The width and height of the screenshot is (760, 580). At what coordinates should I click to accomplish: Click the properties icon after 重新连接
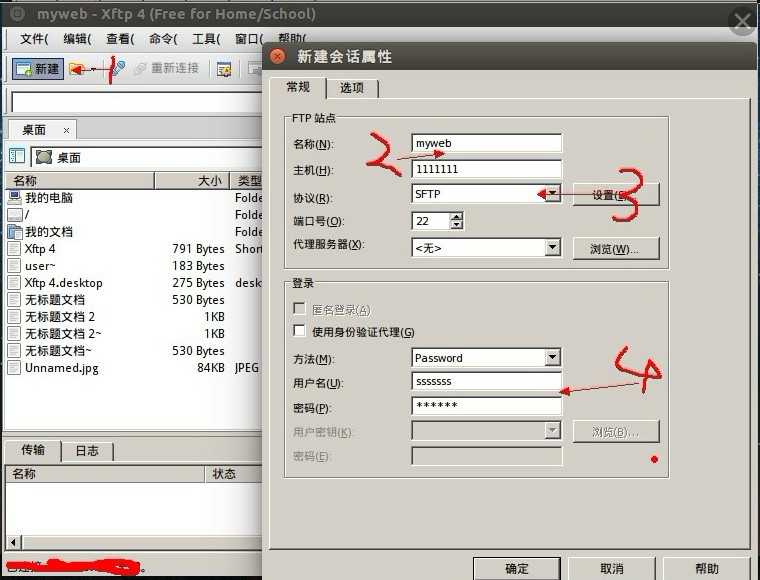pos(224,69)
